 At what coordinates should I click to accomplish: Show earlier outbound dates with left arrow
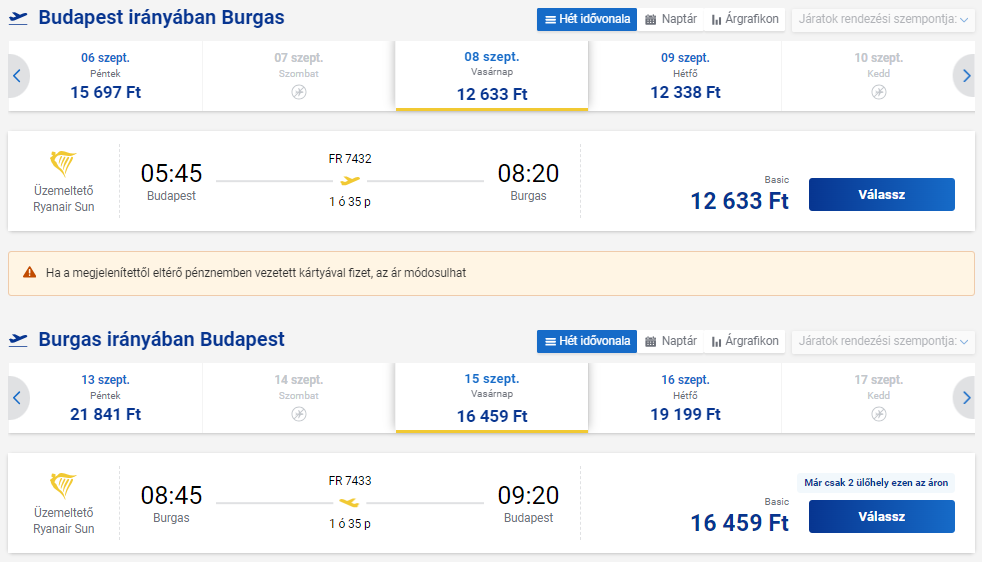click(x=18, y=76)
